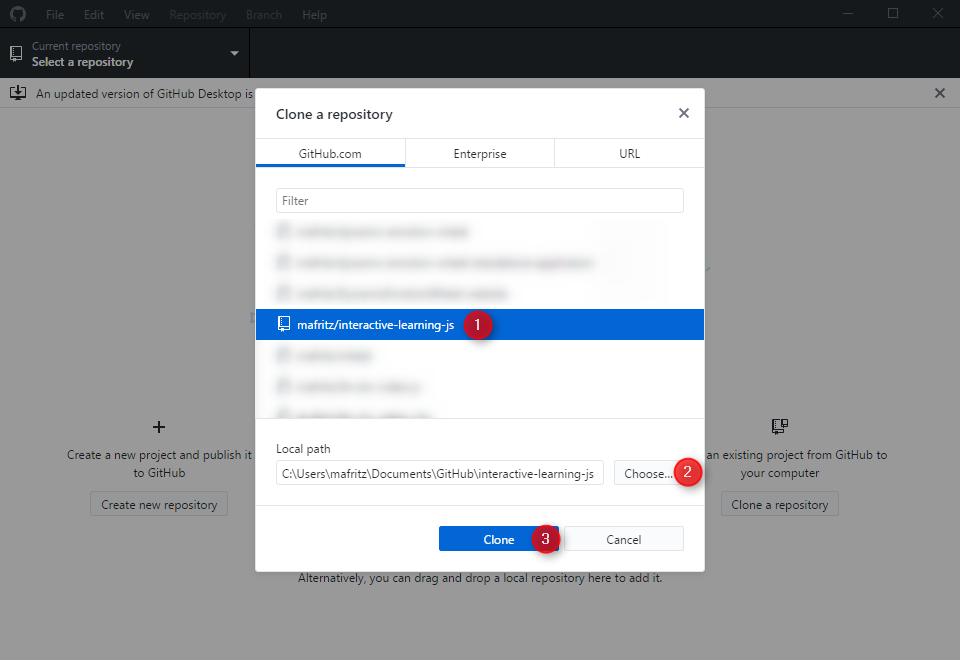
Task: Click the blue Clone button
Action: coord(498,539)
